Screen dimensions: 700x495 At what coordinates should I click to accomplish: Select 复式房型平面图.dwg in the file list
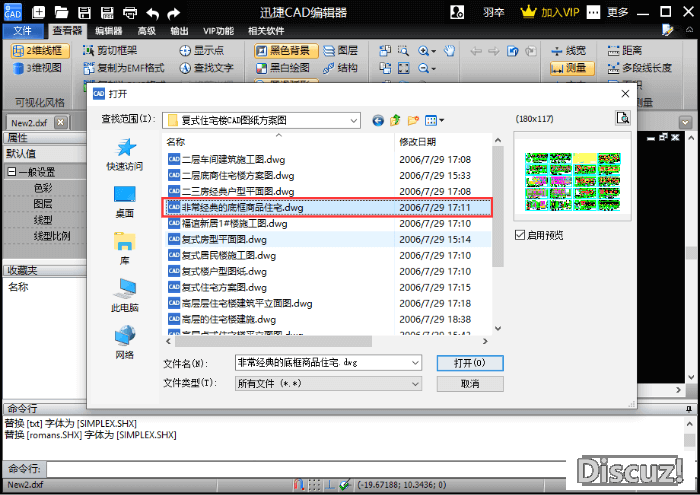coord(223,240)
